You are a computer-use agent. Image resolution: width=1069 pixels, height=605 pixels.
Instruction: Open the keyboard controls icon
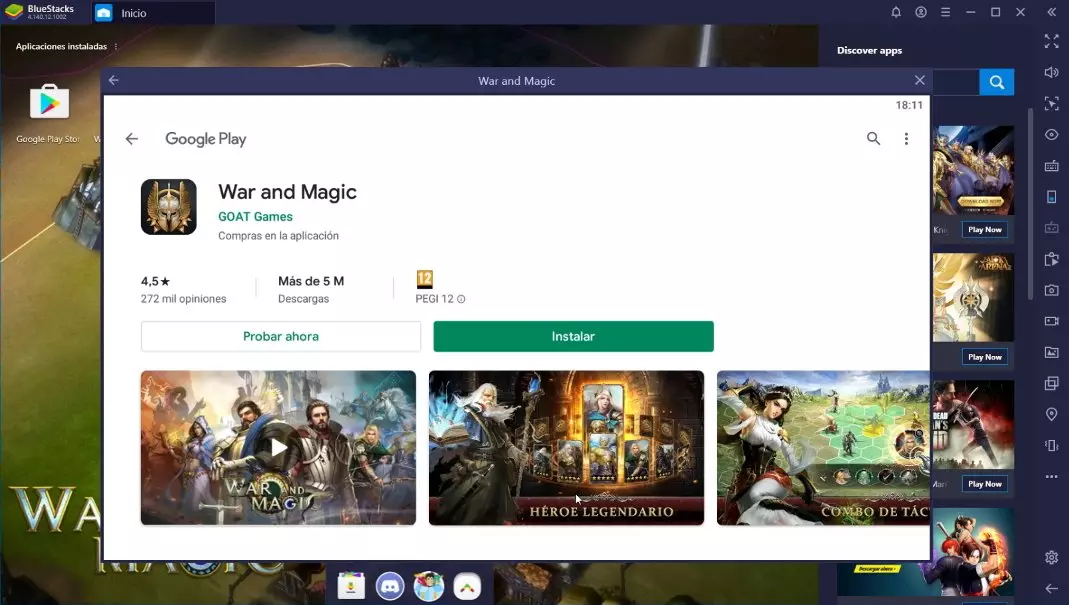click(1051, 166)
